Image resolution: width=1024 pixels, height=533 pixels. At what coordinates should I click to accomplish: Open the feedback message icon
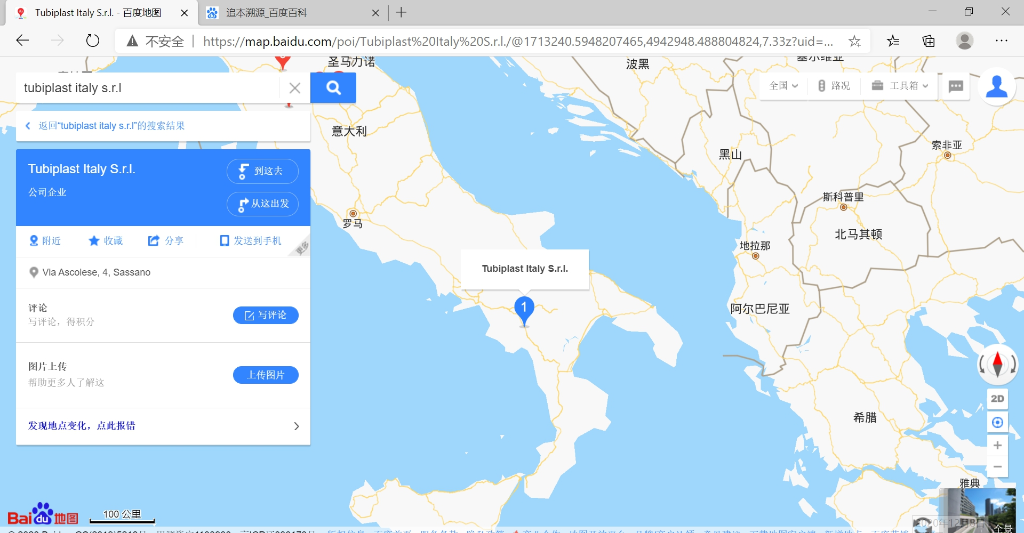click(x=955, y=86)
